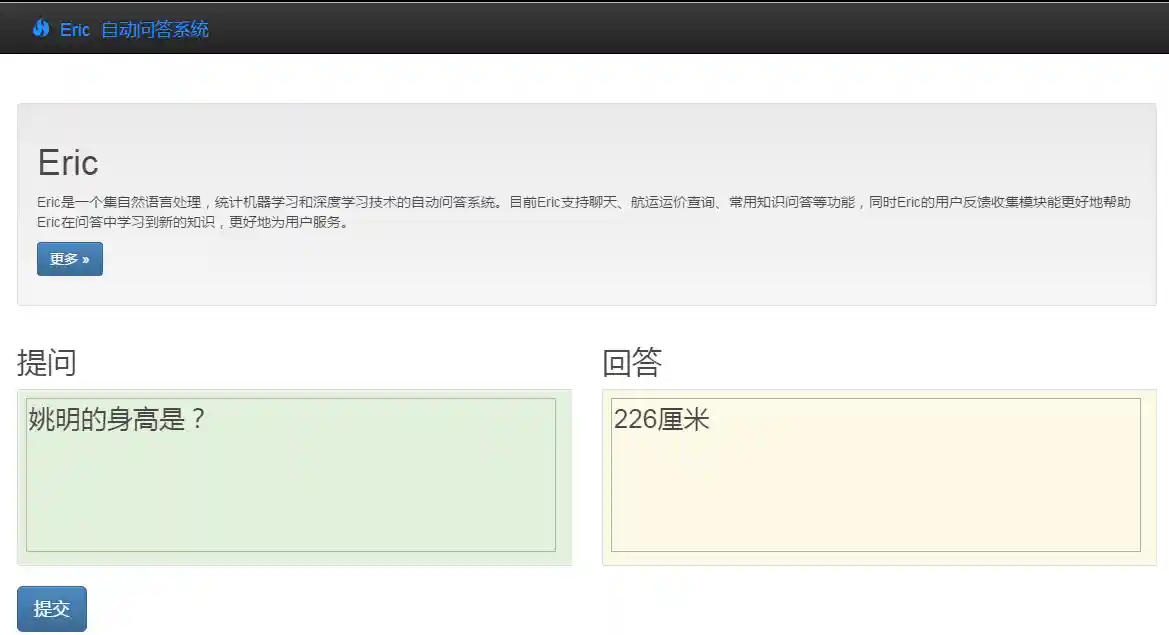Click the 回答 section heading

point(632,363)
